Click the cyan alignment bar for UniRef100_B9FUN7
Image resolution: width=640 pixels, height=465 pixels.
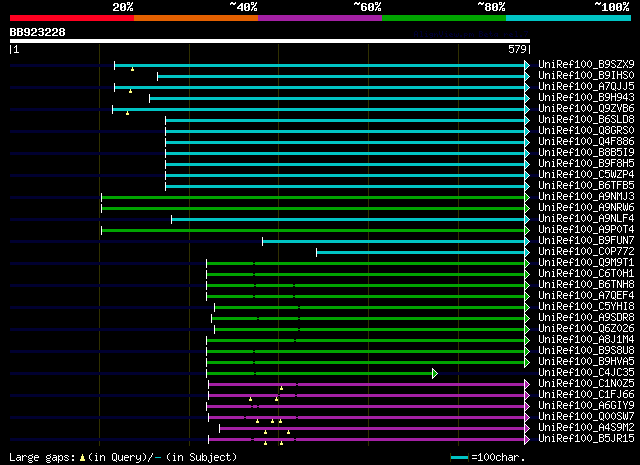click(x=393, y=241)
